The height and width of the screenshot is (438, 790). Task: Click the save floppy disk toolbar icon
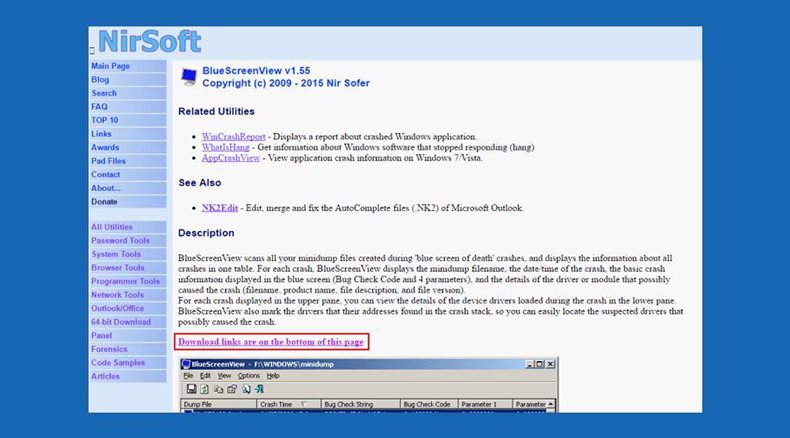[191, 389]
